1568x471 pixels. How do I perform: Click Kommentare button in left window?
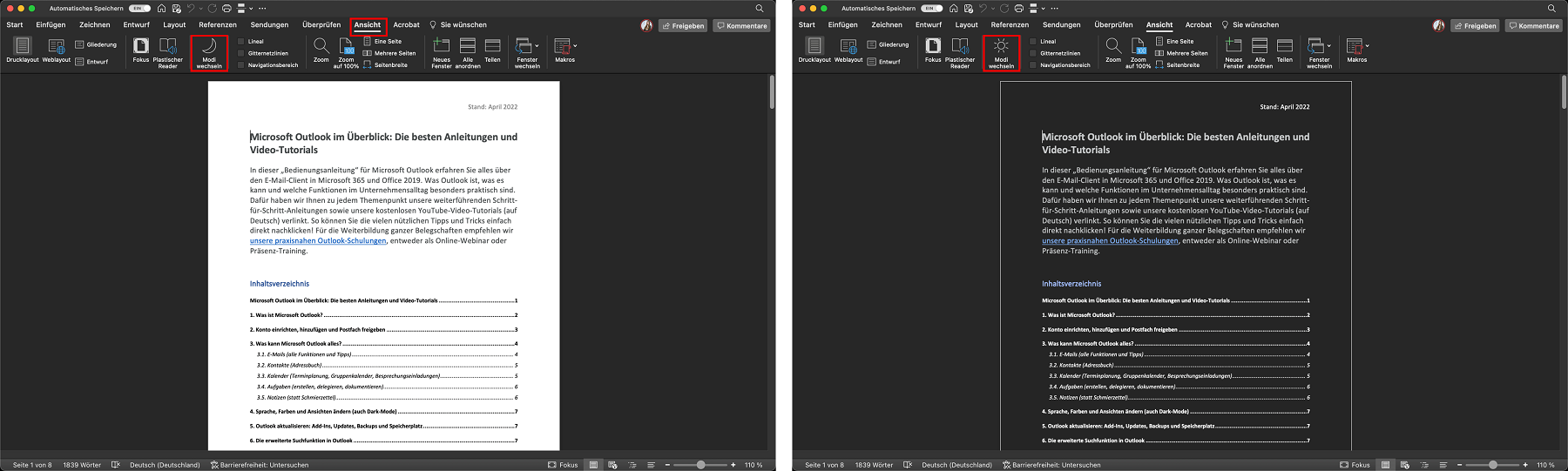click(x=742, y=25)
